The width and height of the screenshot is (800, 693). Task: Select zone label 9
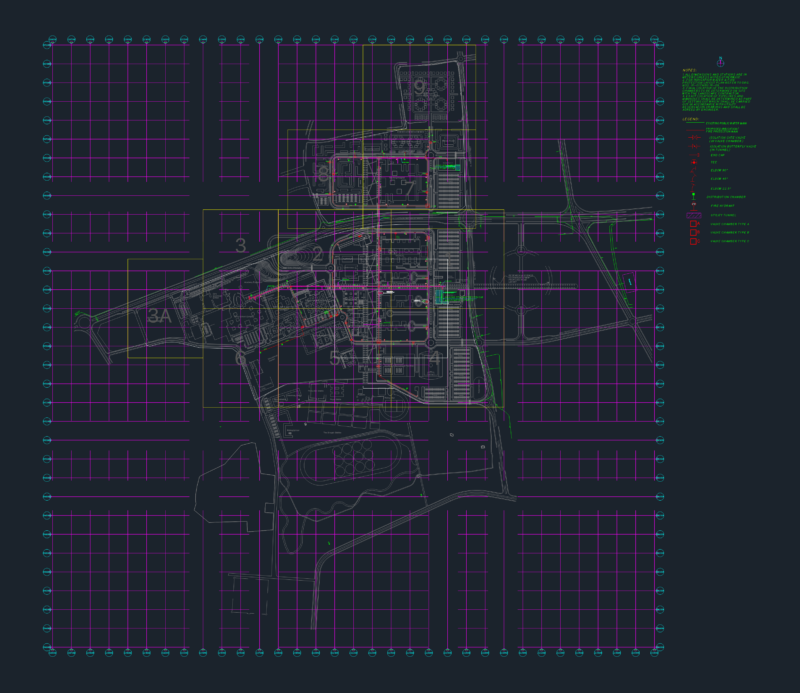tap(419, 87)
